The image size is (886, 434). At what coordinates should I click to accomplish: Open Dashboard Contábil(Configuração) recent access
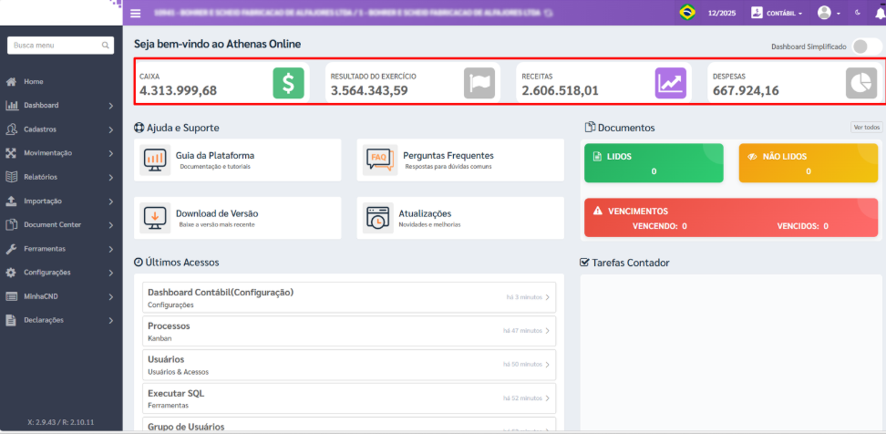[349, 298]
